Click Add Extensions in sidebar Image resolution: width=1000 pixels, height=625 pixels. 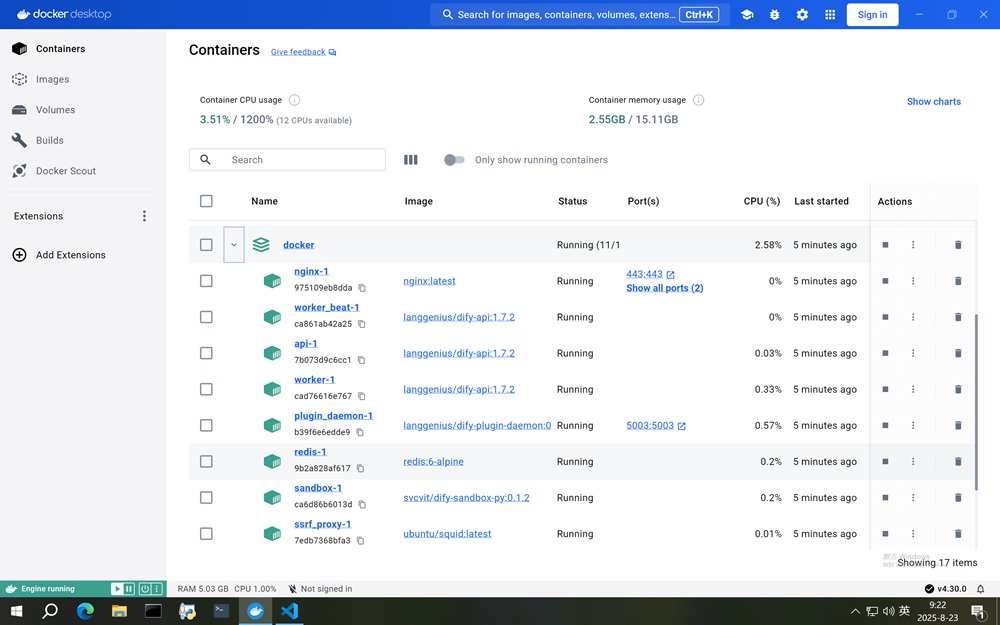pos(83,254)
